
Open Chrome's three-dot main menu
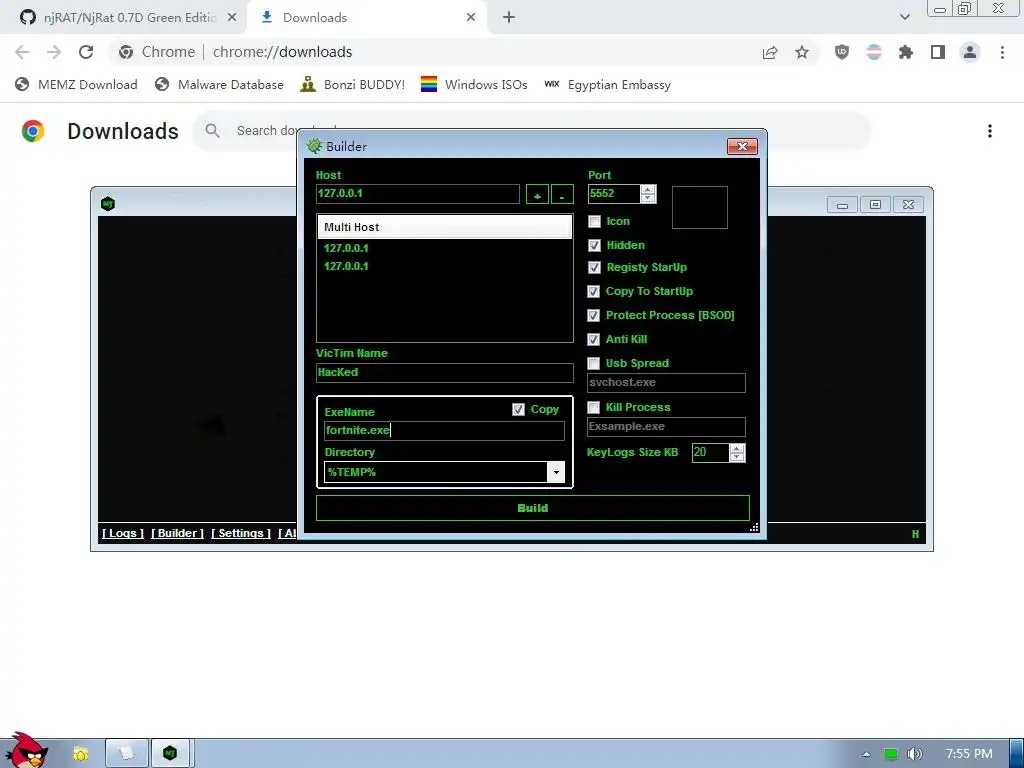(x=1002, y=52)
